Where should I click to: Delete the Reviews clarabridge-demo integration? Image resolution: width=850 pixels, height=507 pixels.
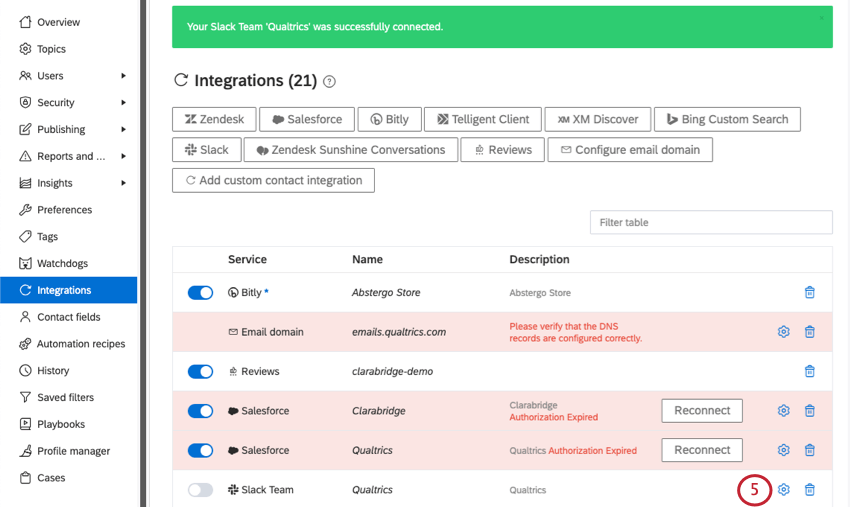809,371
